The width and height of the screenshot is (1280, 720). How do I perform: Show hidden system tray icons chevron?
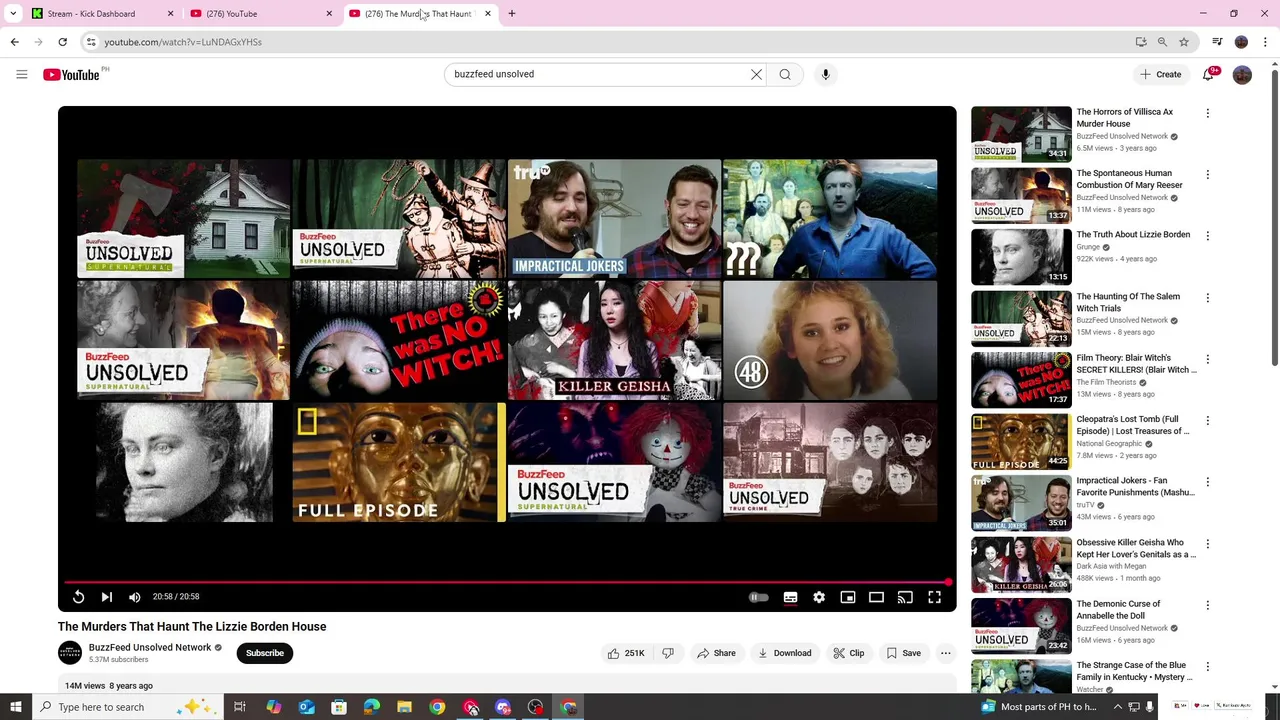pos(1118,707)
